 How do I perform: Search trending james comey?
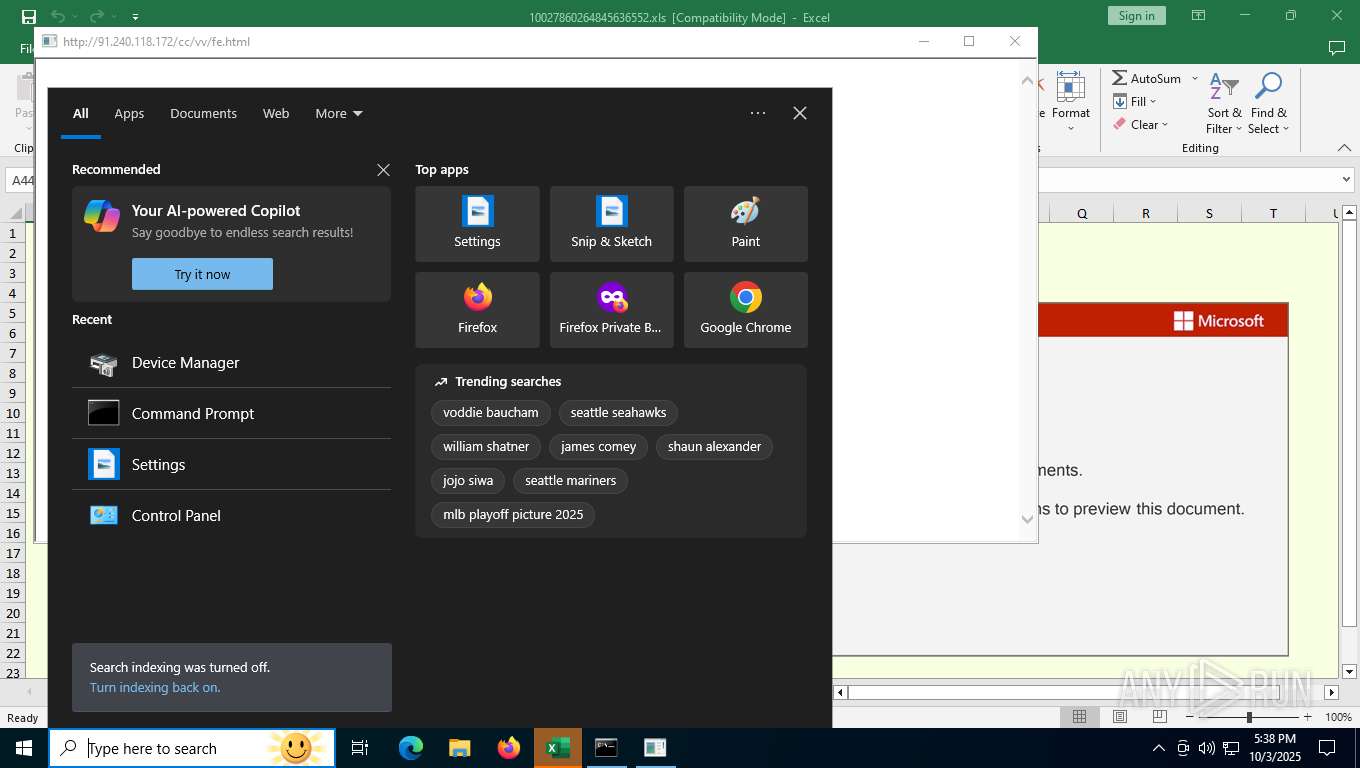point(598,446)
